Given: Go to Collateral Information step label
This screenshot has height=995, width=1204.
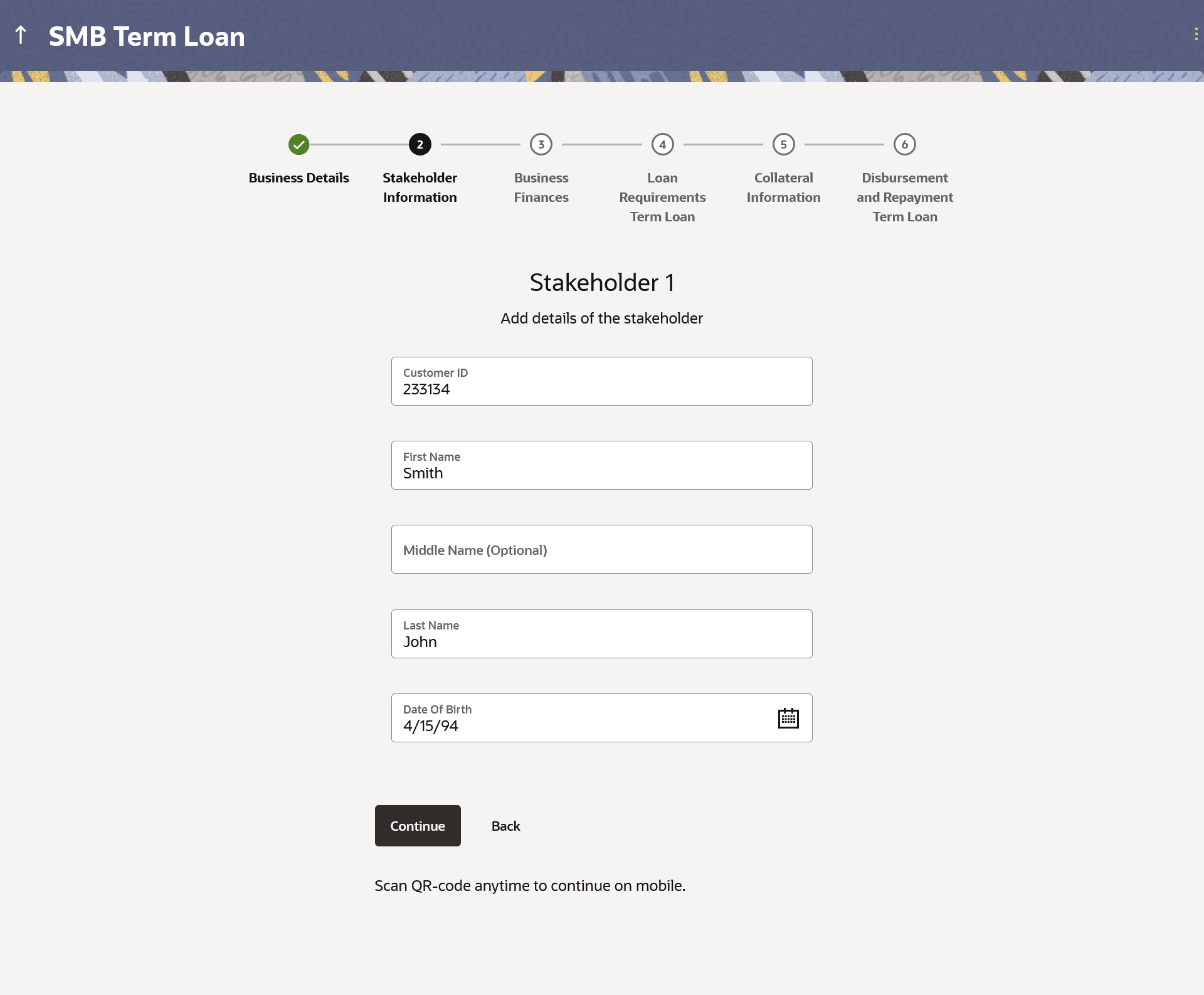Looking at the screenshot, I should [783, 187].
